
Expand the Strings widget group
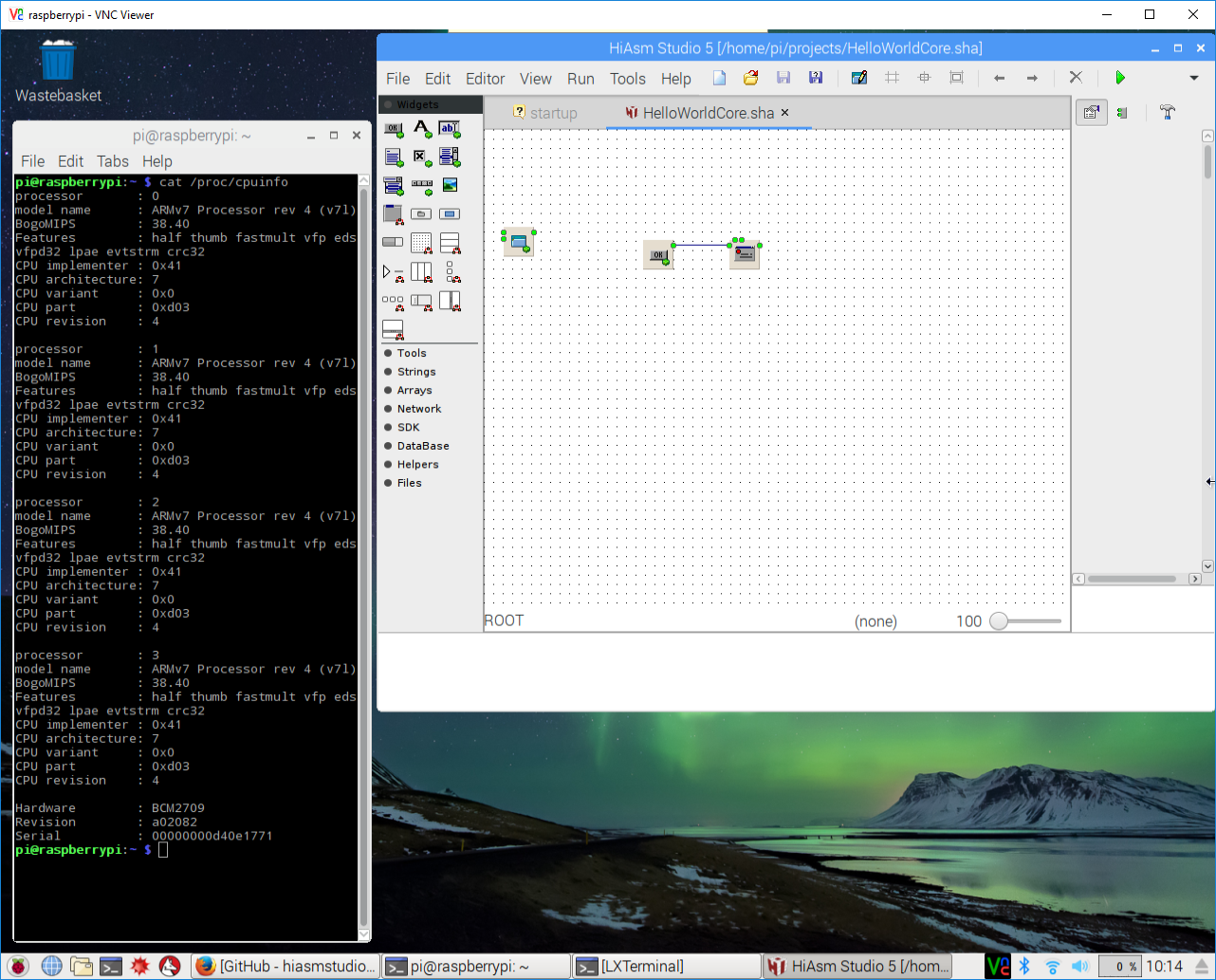coord(416,372)
